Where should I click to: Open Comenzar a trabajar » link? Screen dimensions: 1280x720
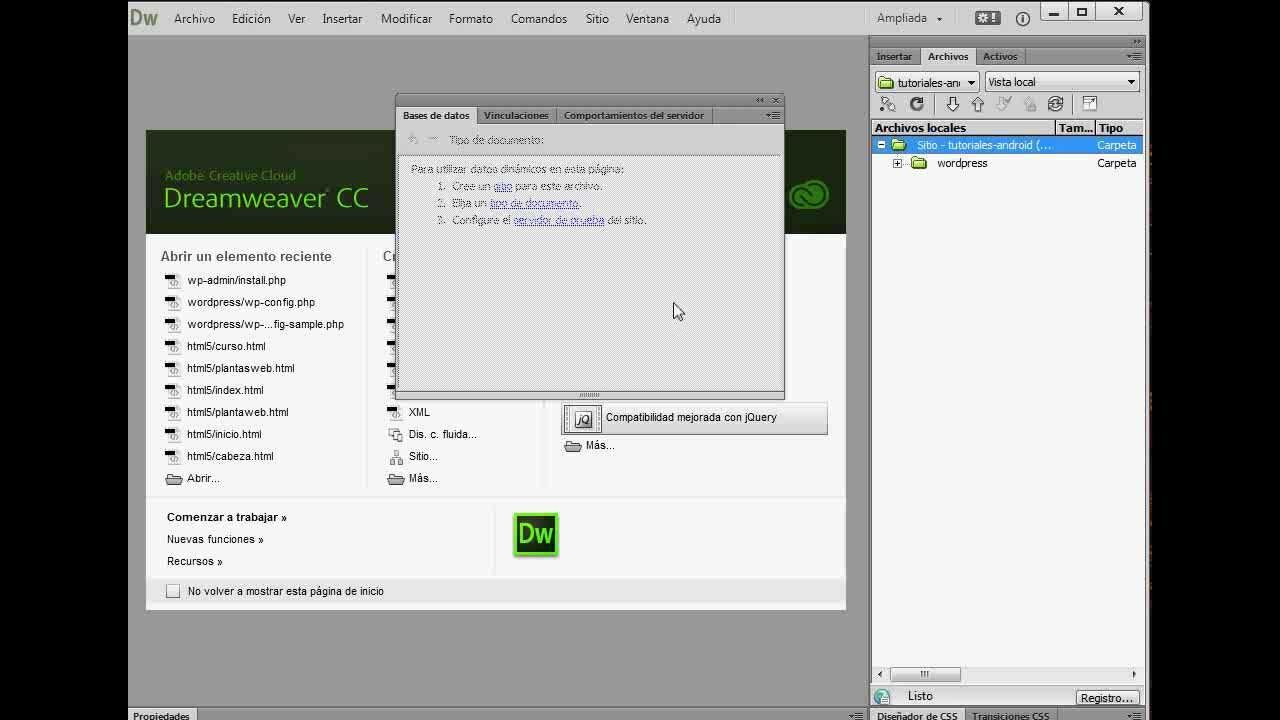[227, 517]
